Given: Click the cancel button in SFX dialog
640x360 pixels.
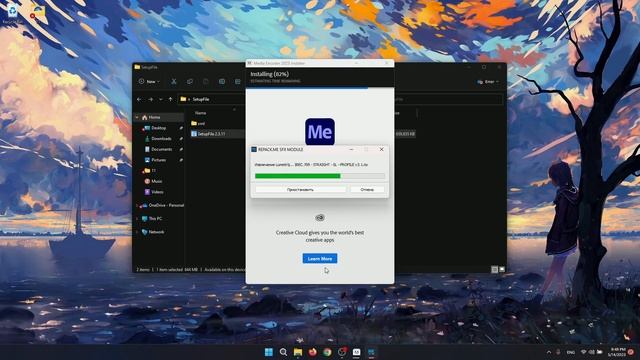Looking at the screenshot, I should tap(367, 189).
